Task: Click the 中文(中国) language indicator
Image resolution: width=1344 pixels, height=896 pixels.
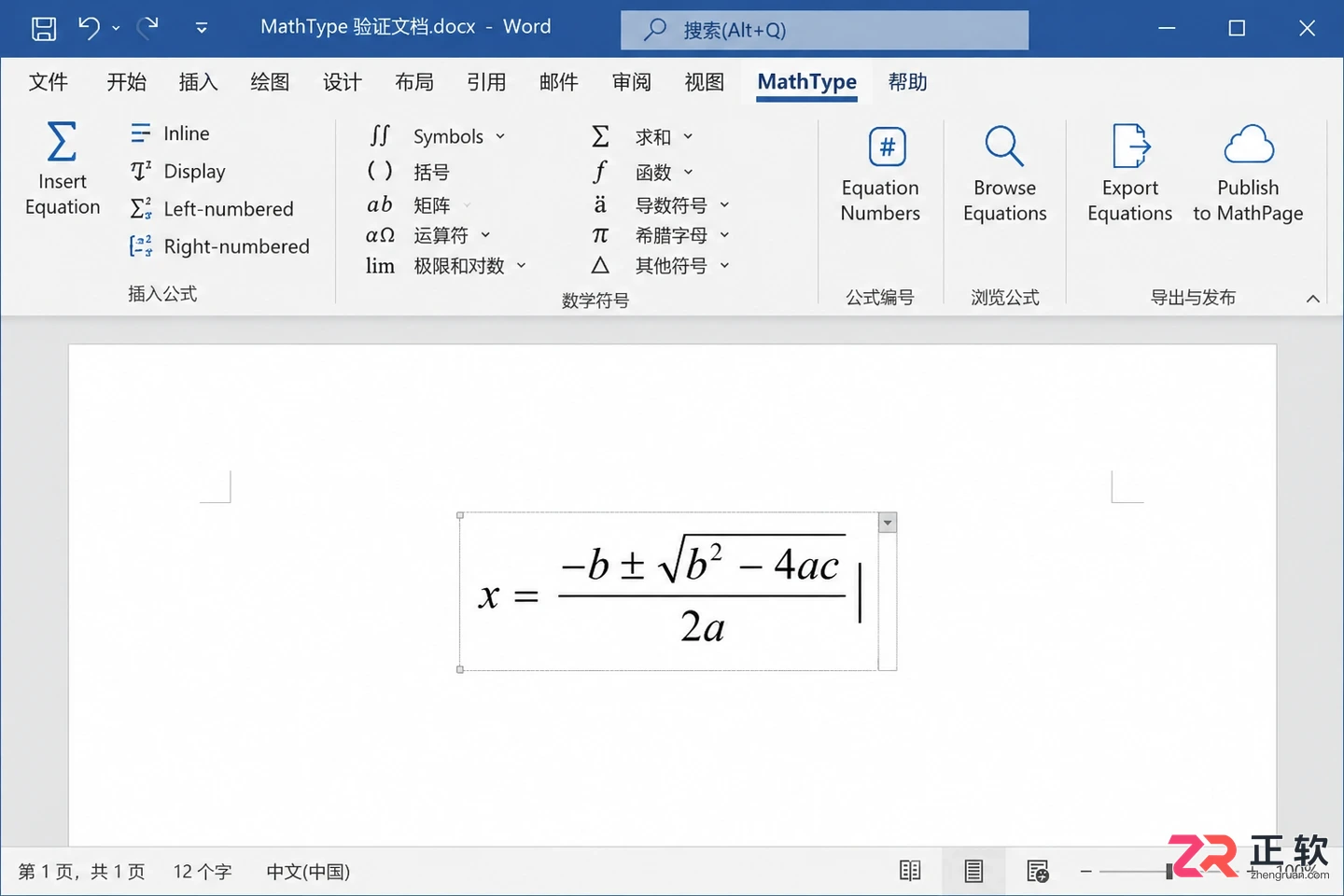Action: (308, 872)
